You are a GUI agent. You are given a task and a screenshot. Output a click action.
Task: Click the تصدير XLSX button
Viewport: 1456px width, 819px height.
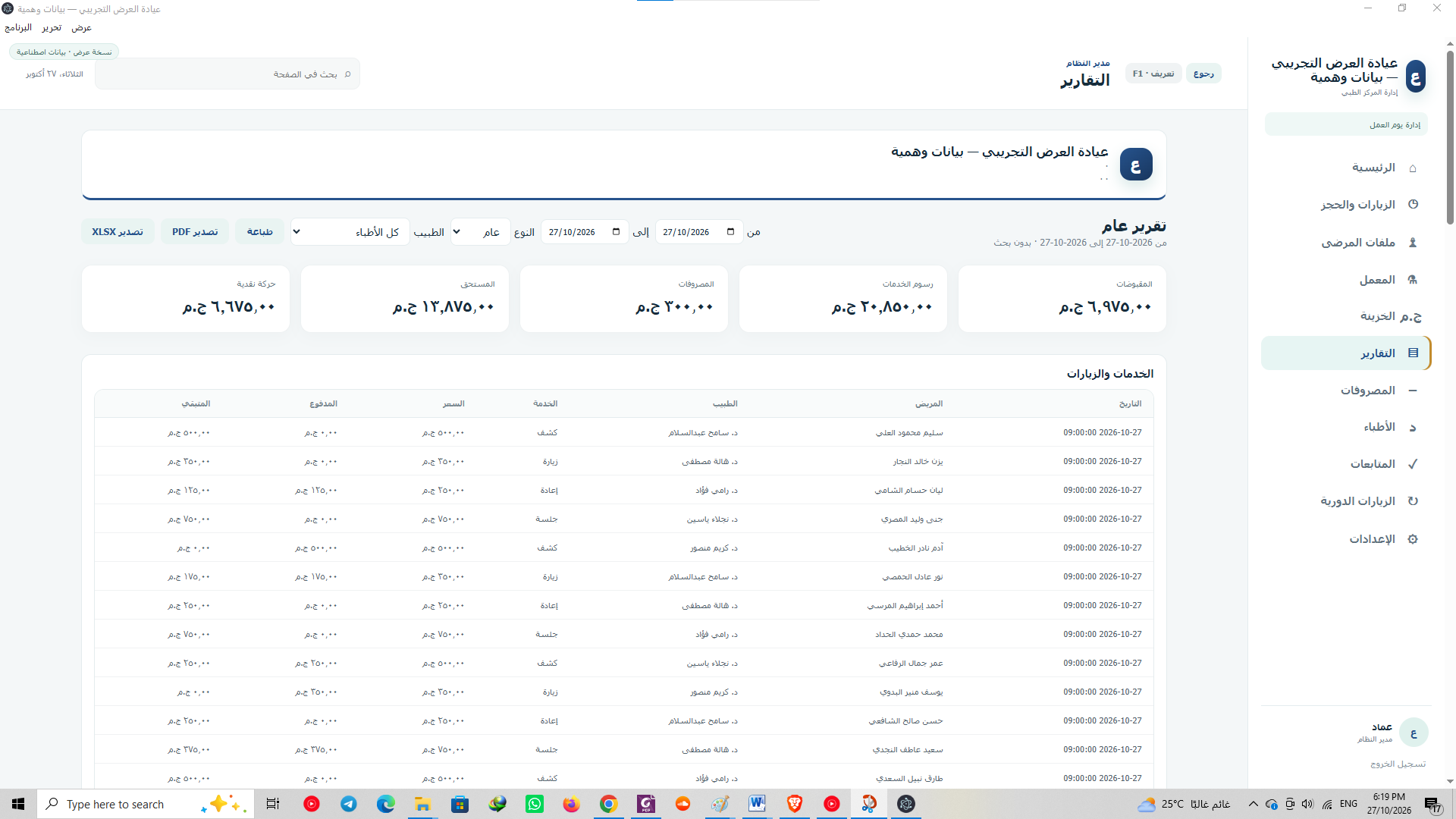click(118, 232)
